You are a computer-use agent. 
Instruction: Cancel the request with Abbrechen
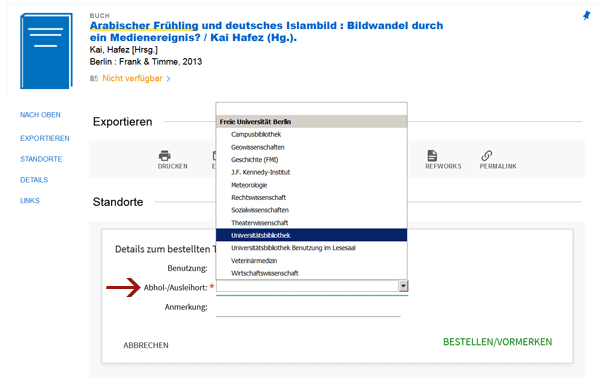146,345
